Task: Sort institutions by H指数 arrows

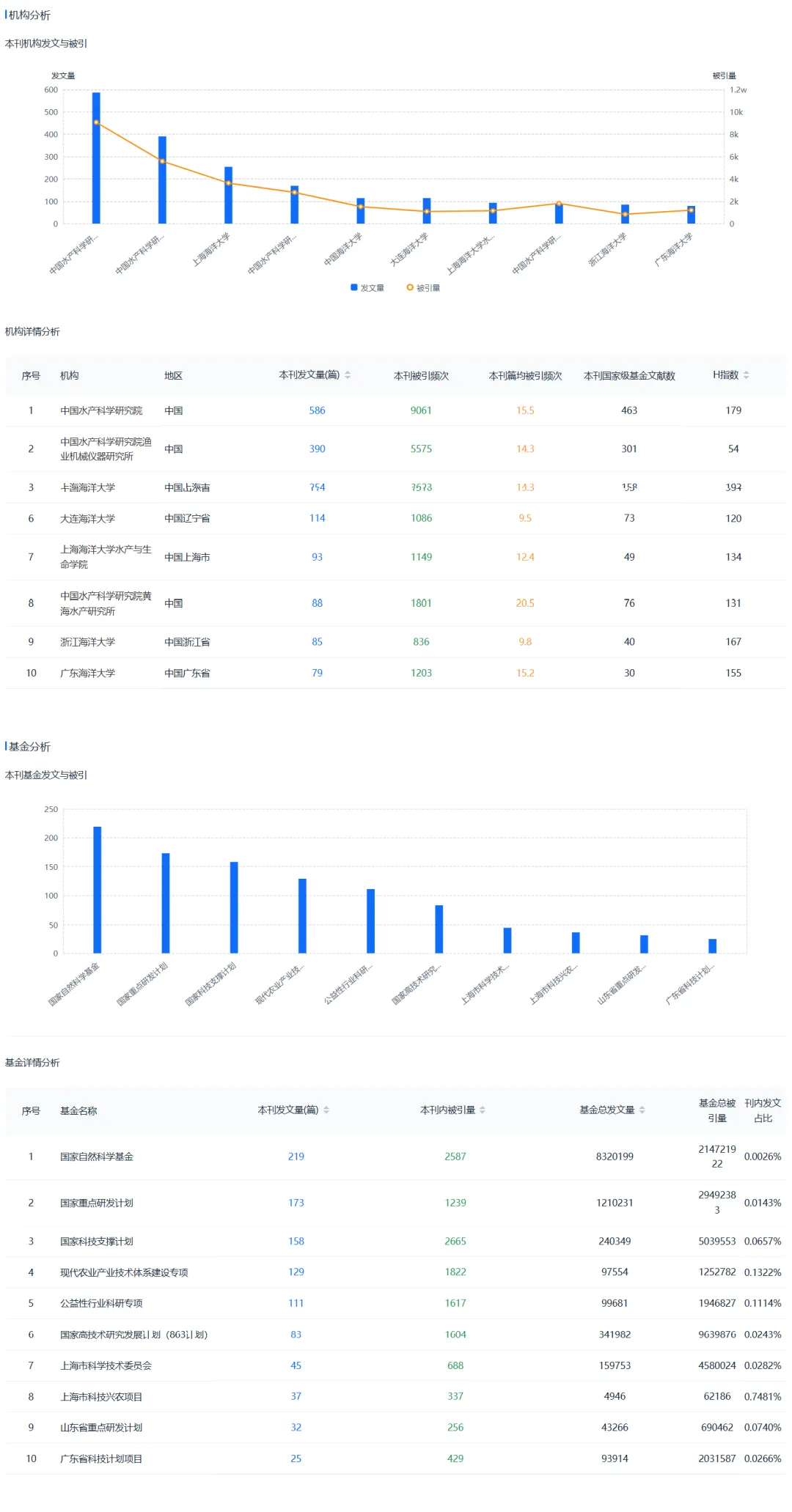Action: (x=747, y=375)
